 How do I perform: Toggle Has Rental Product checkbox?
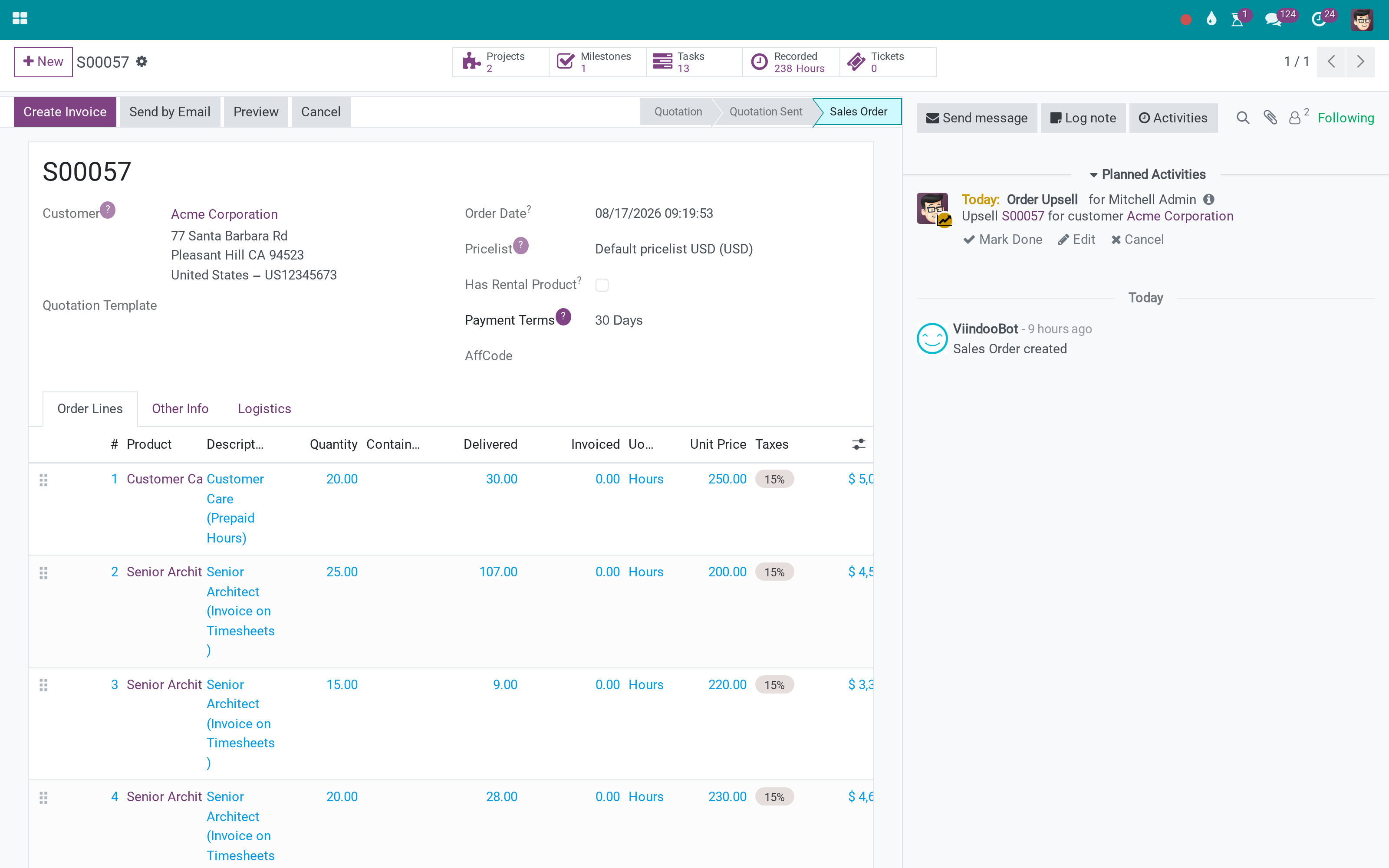pyautogui.click(x=602, y=285)
